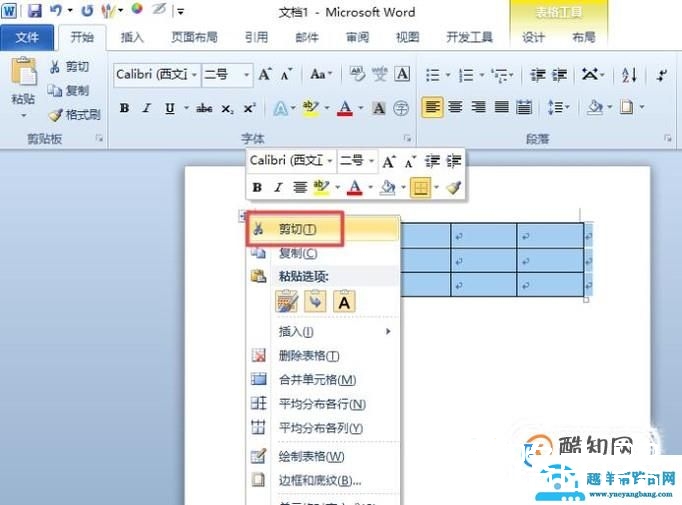Apply Superscript formatting in ribbon
This screenshot has height=505, width=682.
[249, 109]
